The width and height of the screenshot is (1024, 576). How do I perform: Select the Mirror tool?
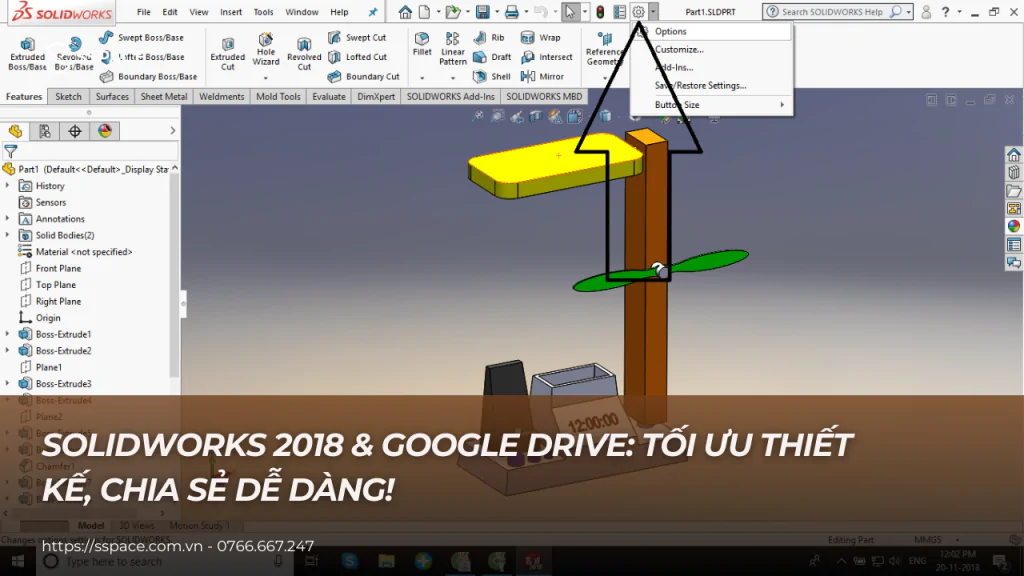[x=542, y=76]
